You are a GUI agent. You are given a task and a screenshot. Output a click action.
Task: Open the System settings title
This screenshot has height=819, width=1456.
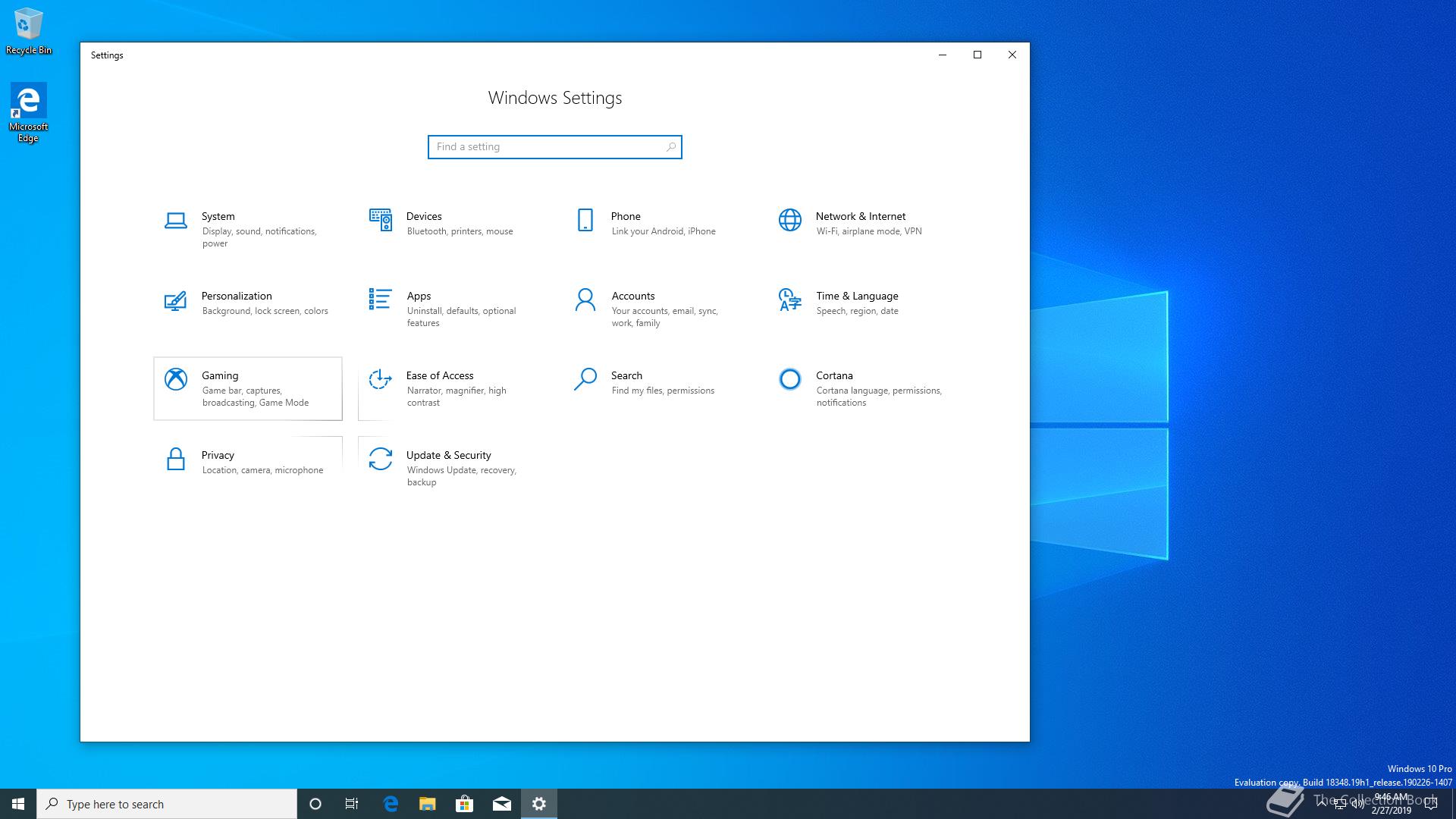click(218, 216)
